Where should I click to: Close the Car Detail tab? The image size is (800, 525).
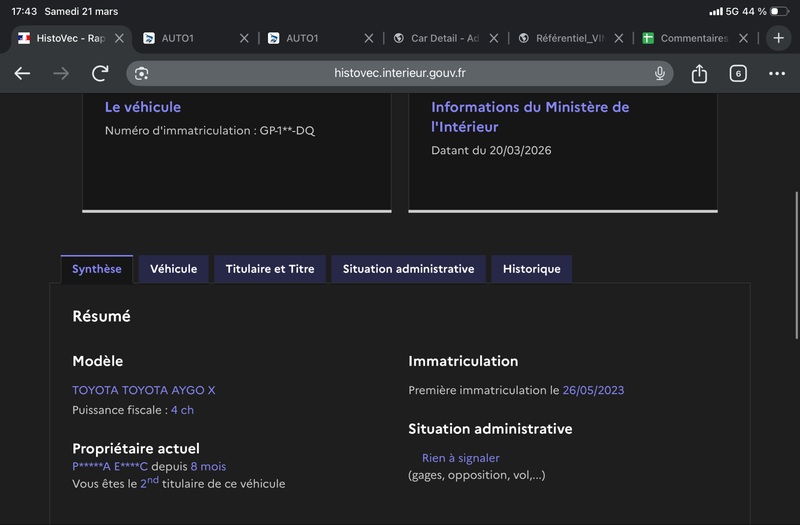(x=494, y=38)
